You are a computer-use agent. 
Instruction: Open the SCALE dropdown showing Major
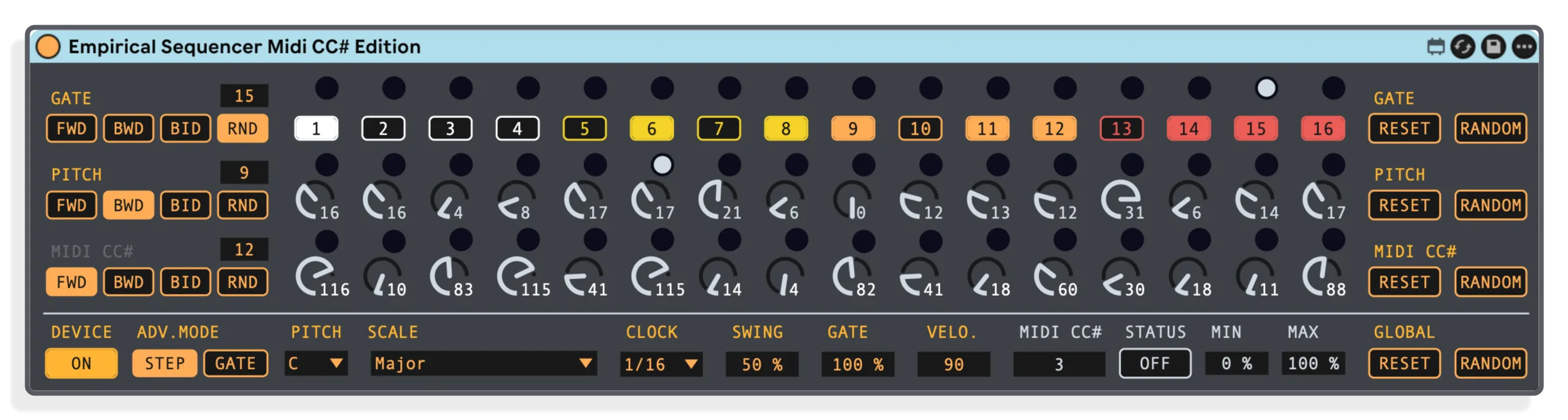(x=483, y=363)
